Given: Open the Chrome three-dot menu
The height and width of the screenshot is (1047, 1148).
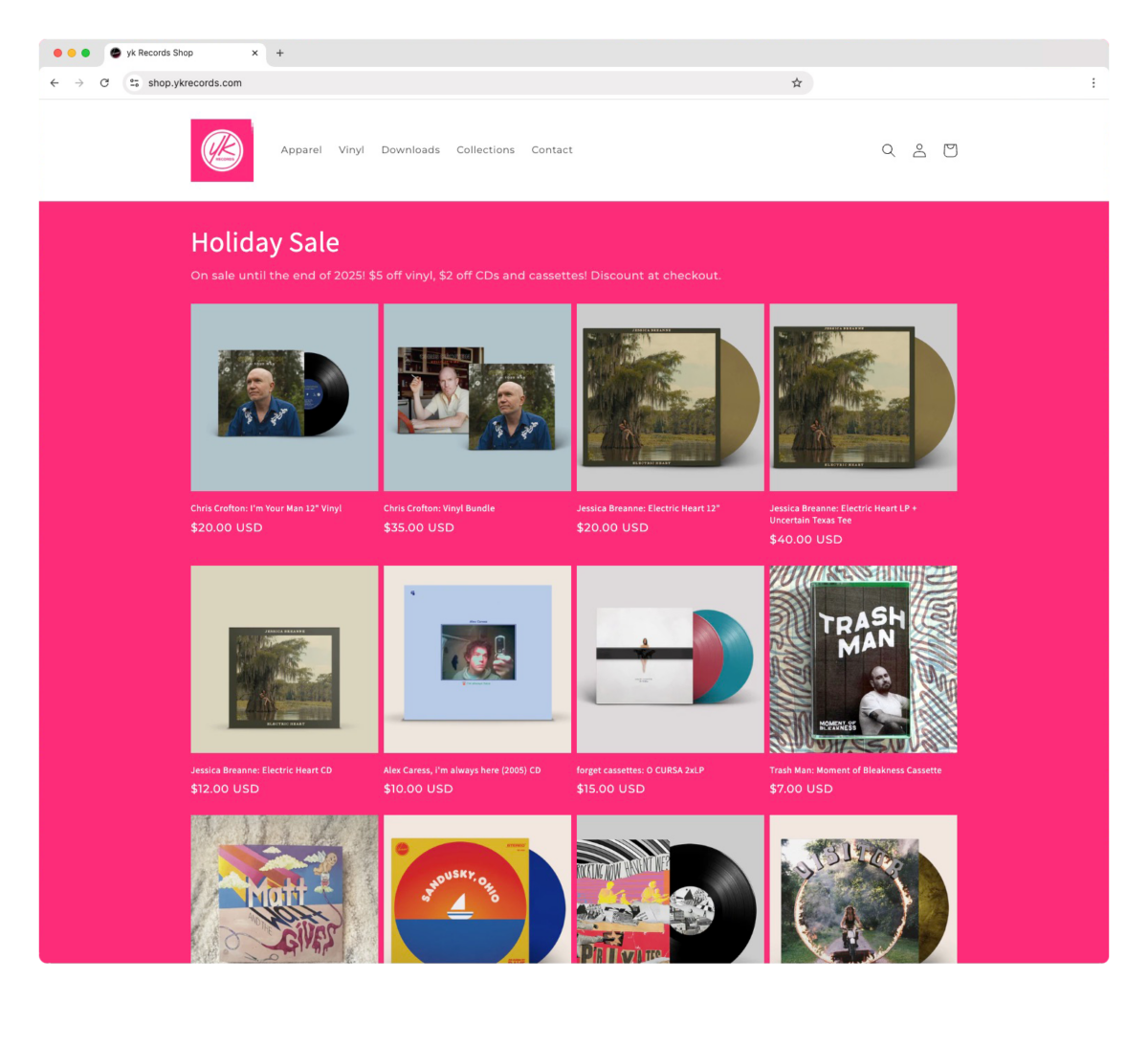Looking at the screenshot, I should point(1093,83).
